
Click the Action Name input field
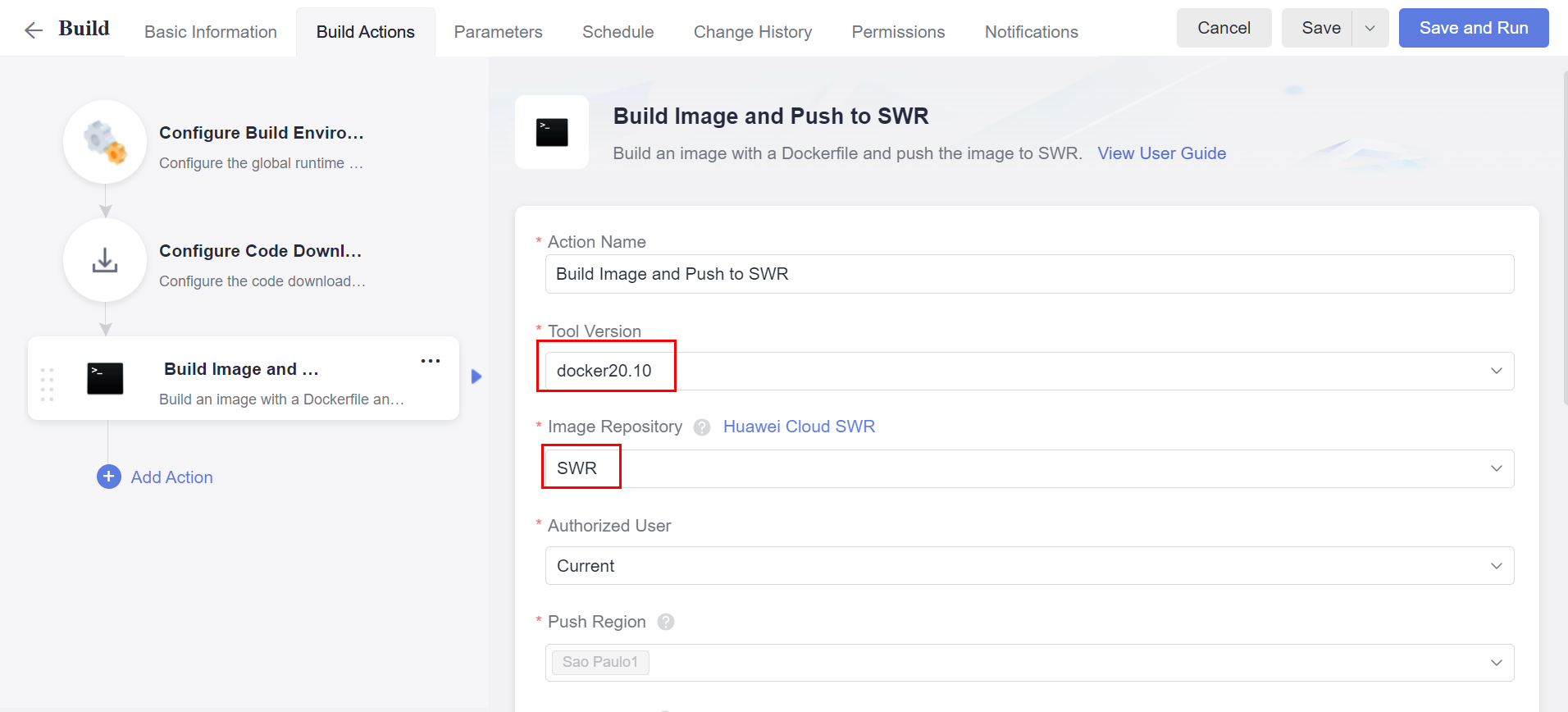click(1029, 274)
